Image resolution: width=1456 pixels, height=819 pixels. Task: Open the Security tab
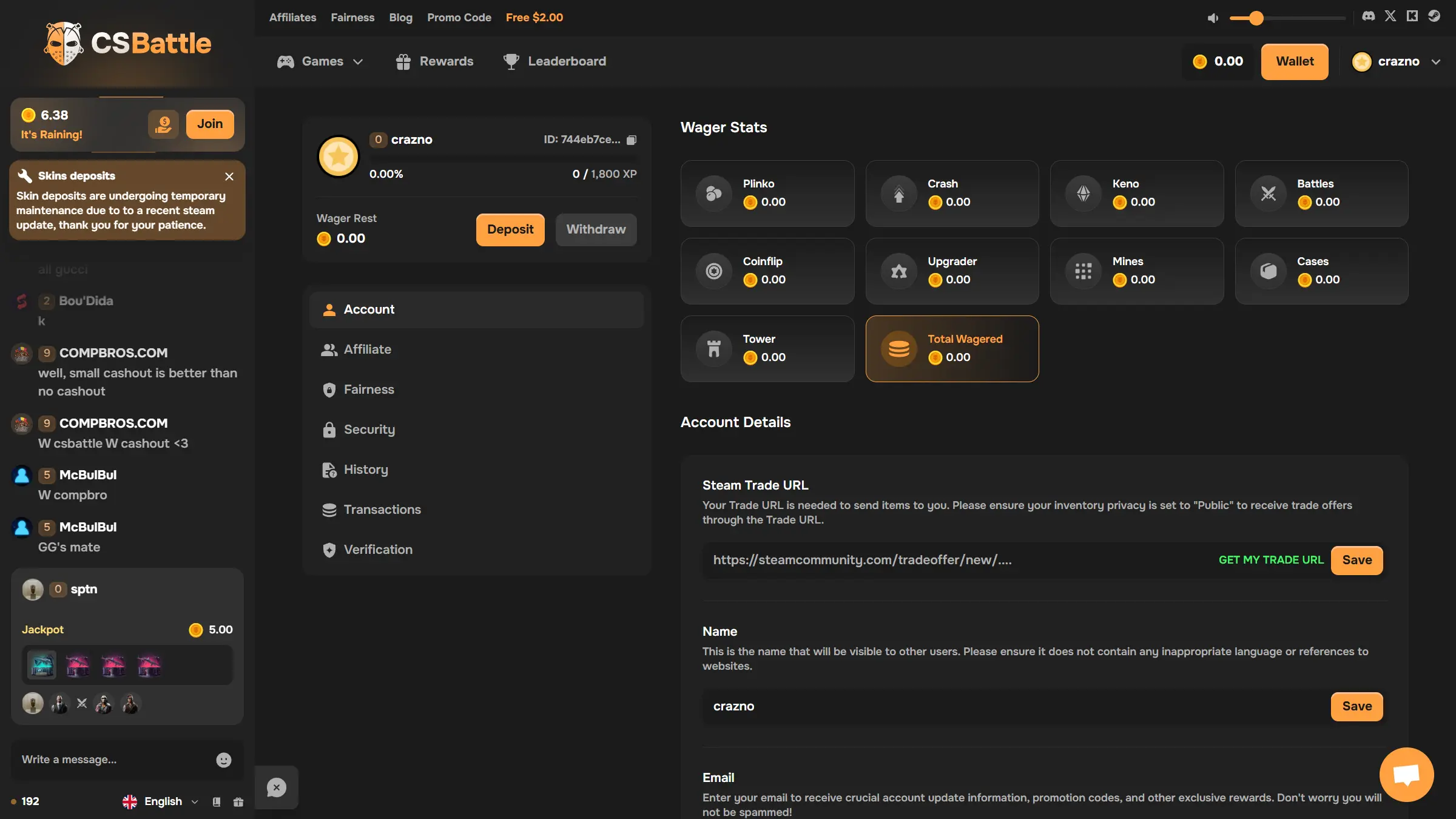click(476, 430)
